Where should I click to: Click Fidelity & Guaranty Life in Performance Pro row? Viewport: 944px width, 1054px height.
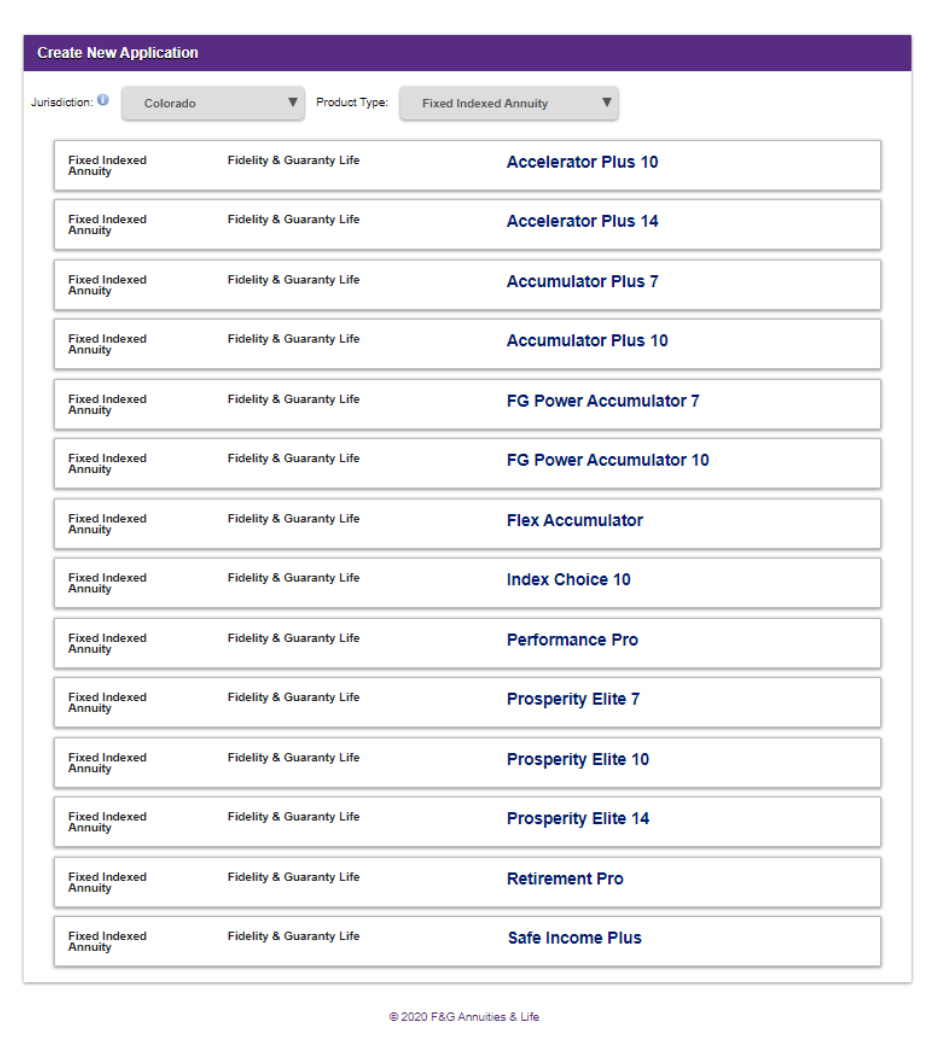(293, 639)
